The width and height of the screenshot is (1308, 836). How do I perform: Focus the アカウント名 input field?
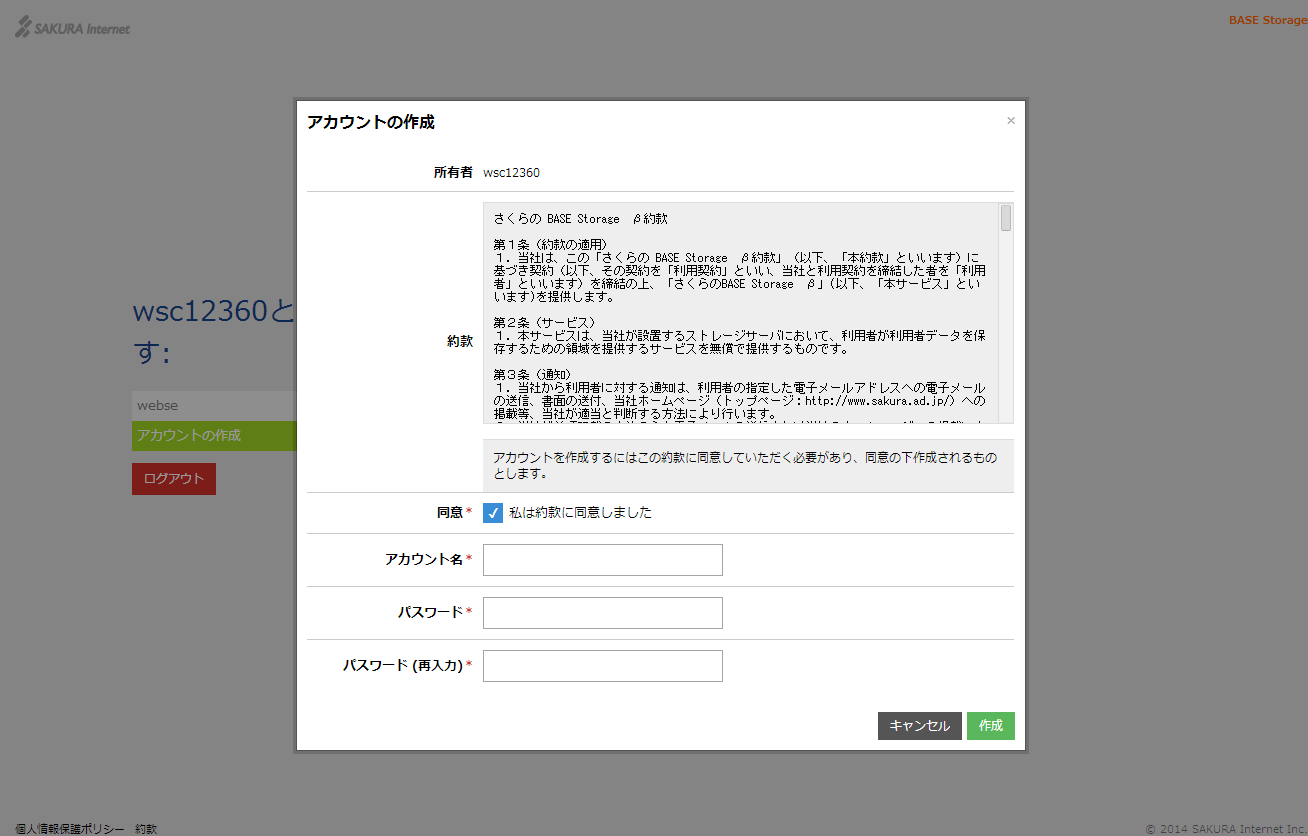(x=603, y=560)
